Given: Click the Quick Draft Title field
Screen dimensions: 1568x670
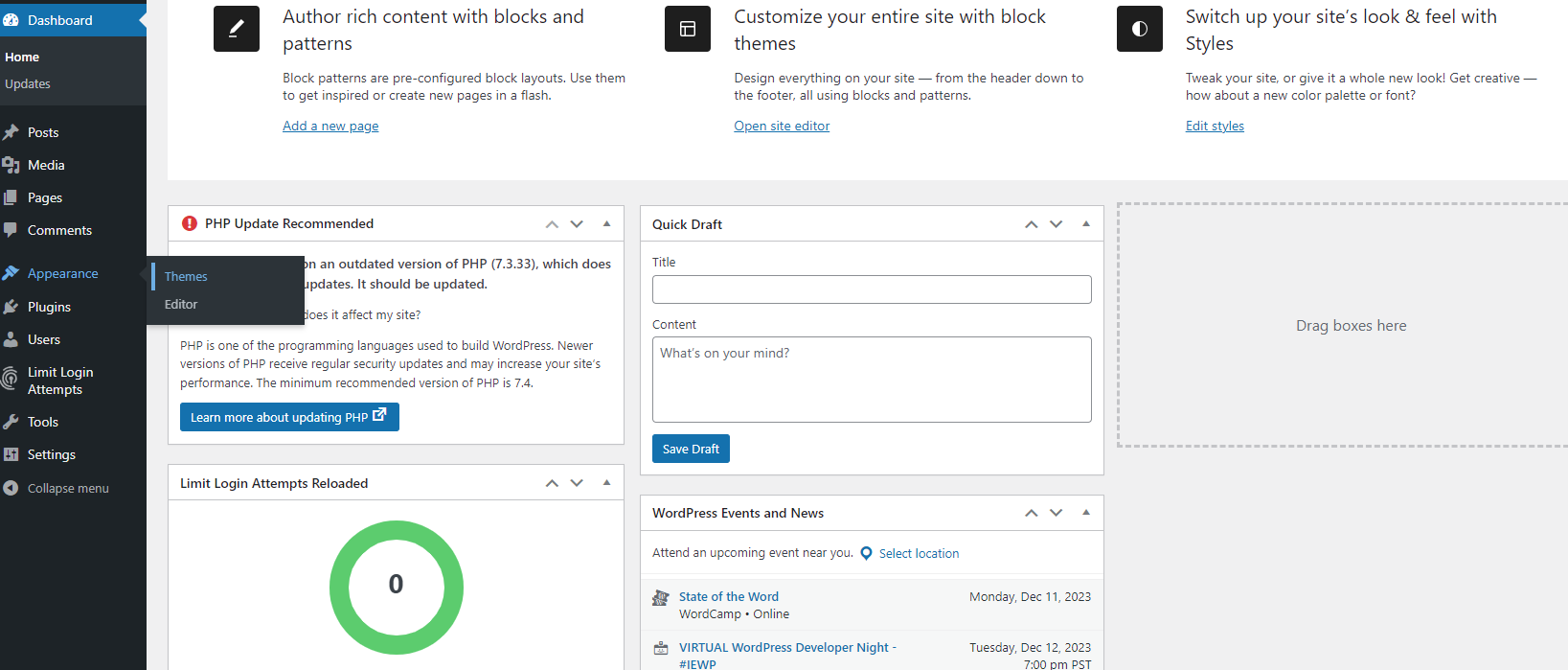Looking at the screenshot, I should (x=872, y=289).
